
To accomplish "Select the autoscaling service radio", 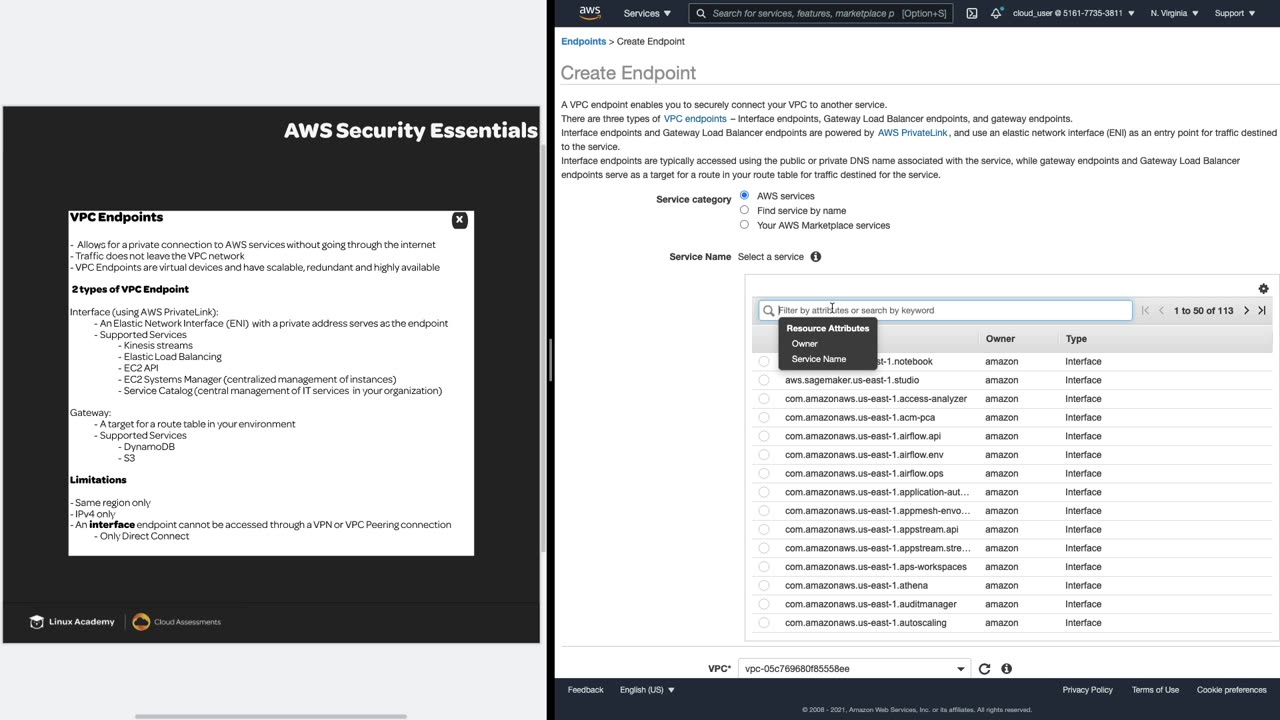I will (x=764, y=623).
